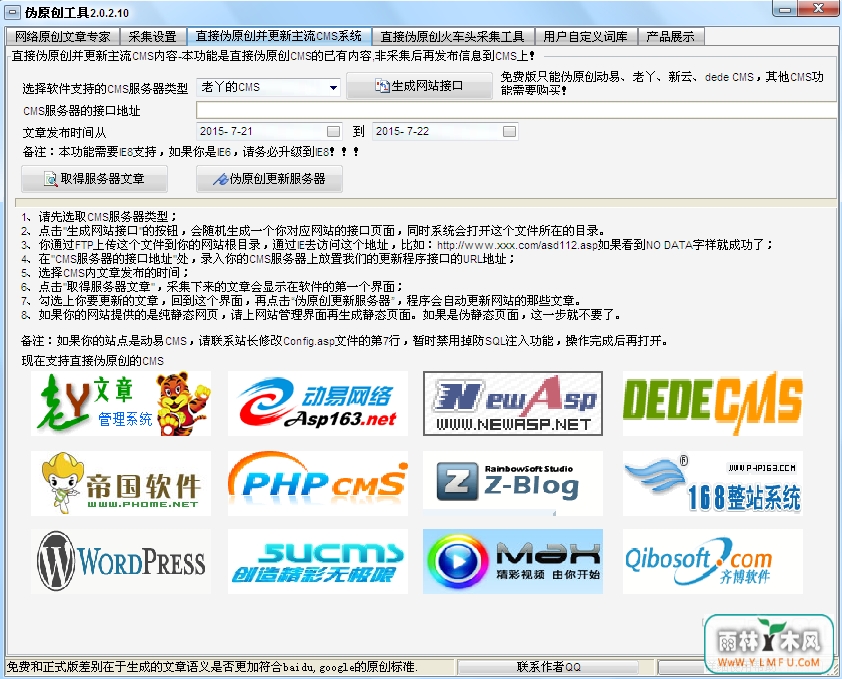Click the Qibosoft 齐博软件 logo

tap(713, 561)
